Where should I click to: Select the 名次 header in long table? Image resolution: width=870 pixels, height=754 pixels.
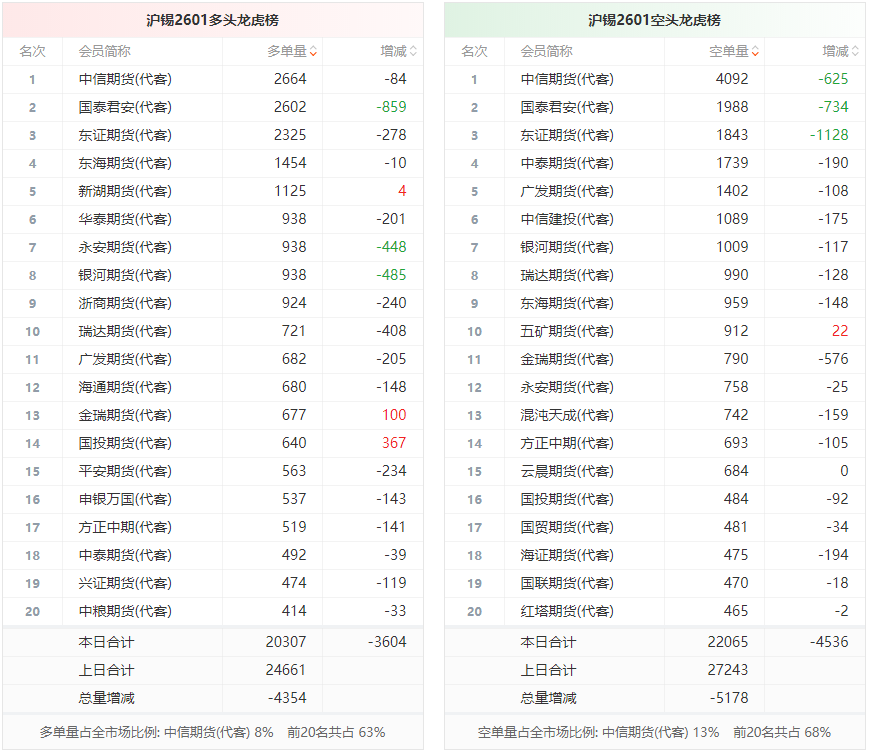32,52
